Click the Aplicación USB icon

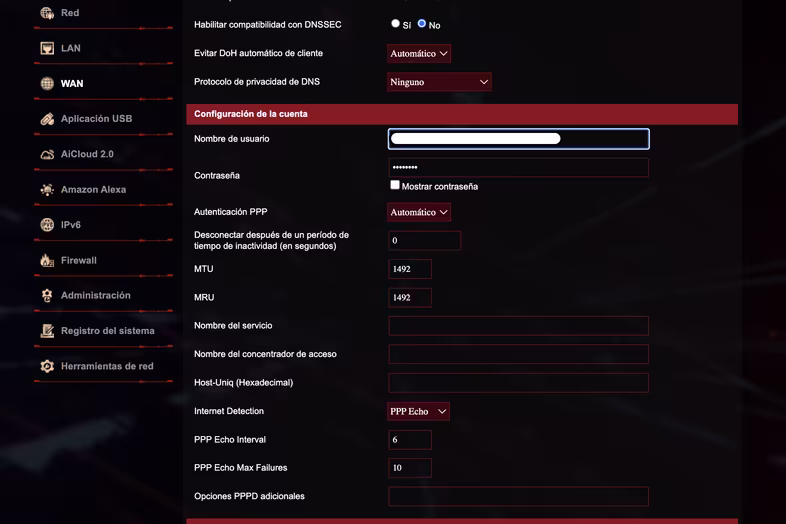47,119
